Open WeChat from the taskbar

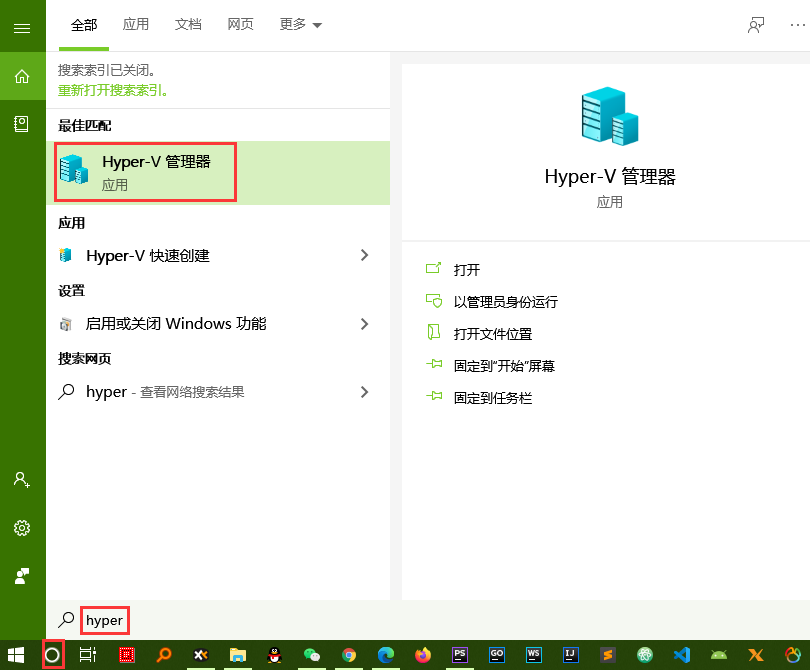(x=312, y=655)
